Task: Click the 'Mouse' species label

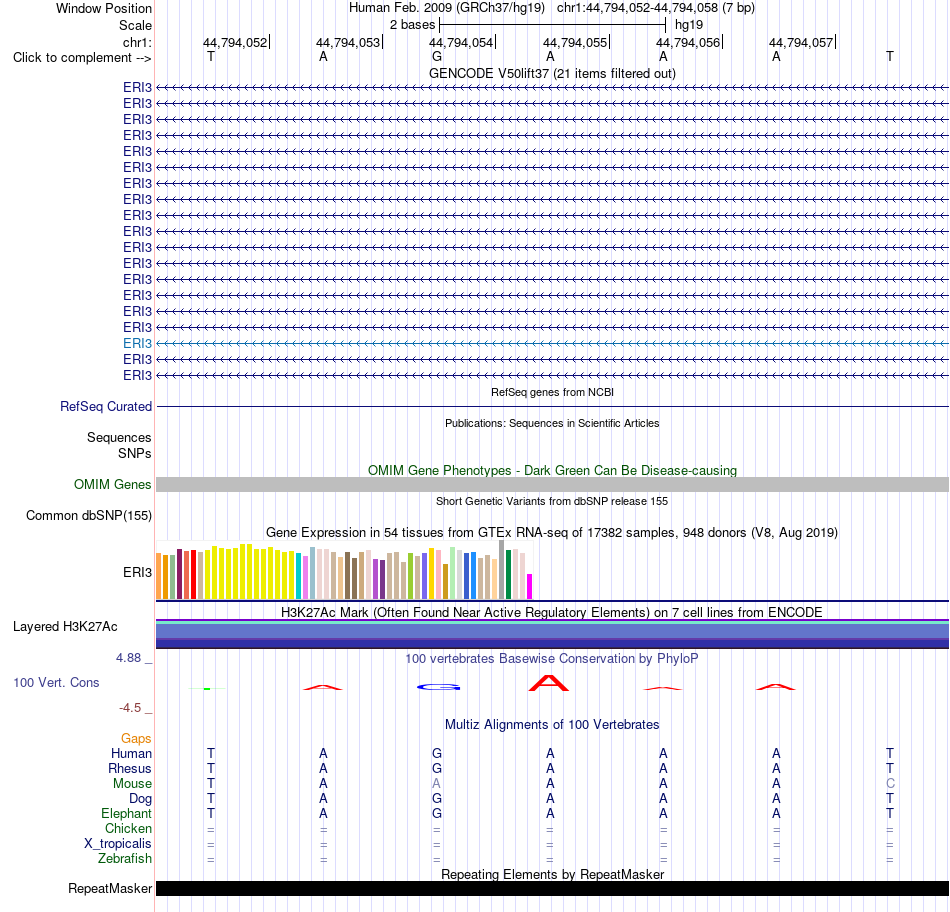Action: (x=132, y=784)
